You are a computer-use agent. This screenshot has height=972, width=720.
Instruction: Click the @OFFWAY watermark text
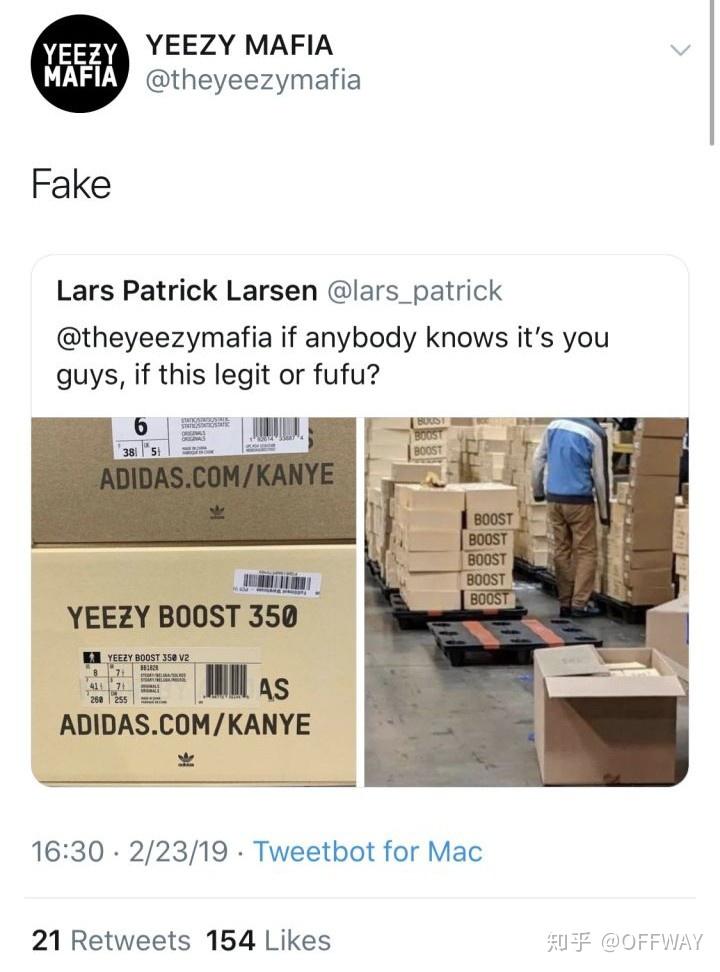(x=652, y=942)
